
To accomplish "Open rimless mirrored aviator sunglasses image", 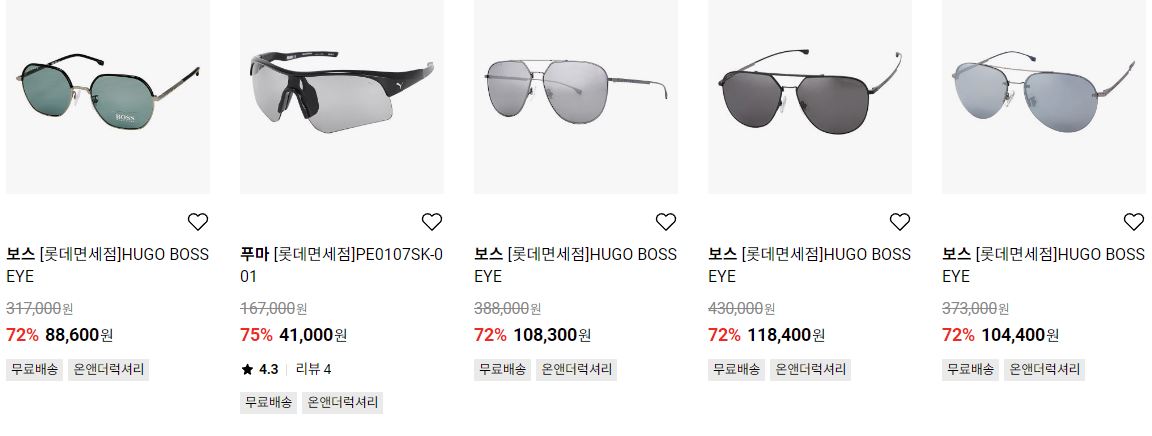I will tap(1044, 96).
